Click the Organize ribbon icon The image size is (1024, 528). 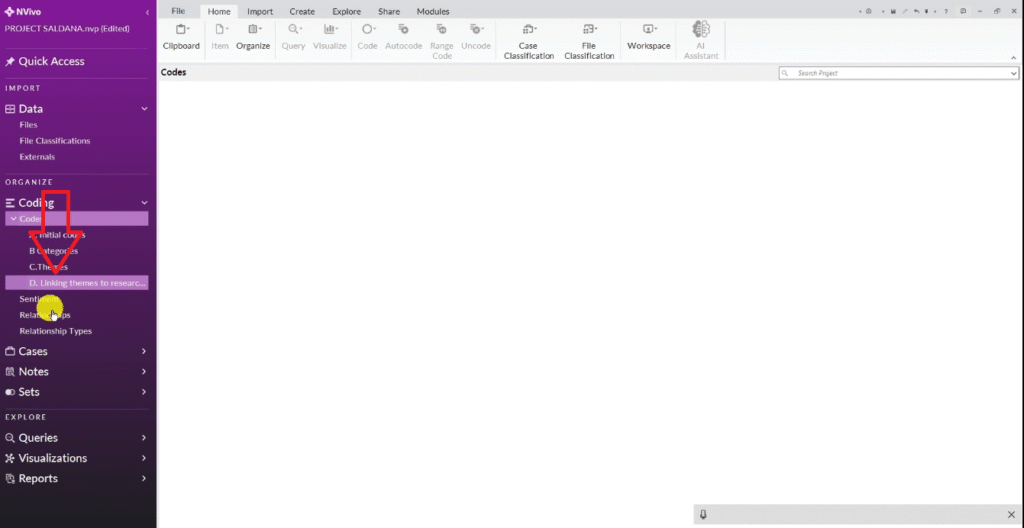pos(253,37)
